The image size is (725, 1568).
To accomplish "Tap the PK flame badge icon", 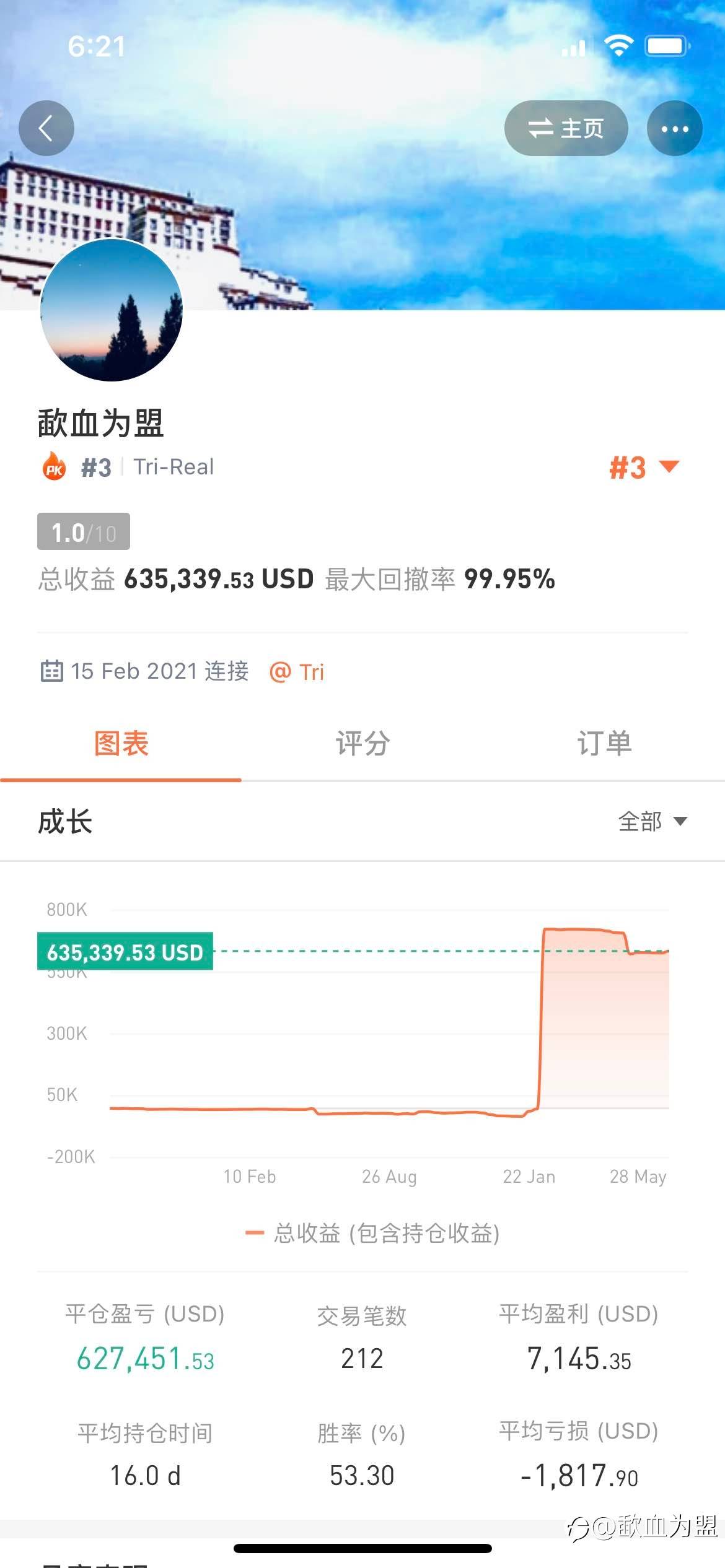I will click(x=55, y=466).
